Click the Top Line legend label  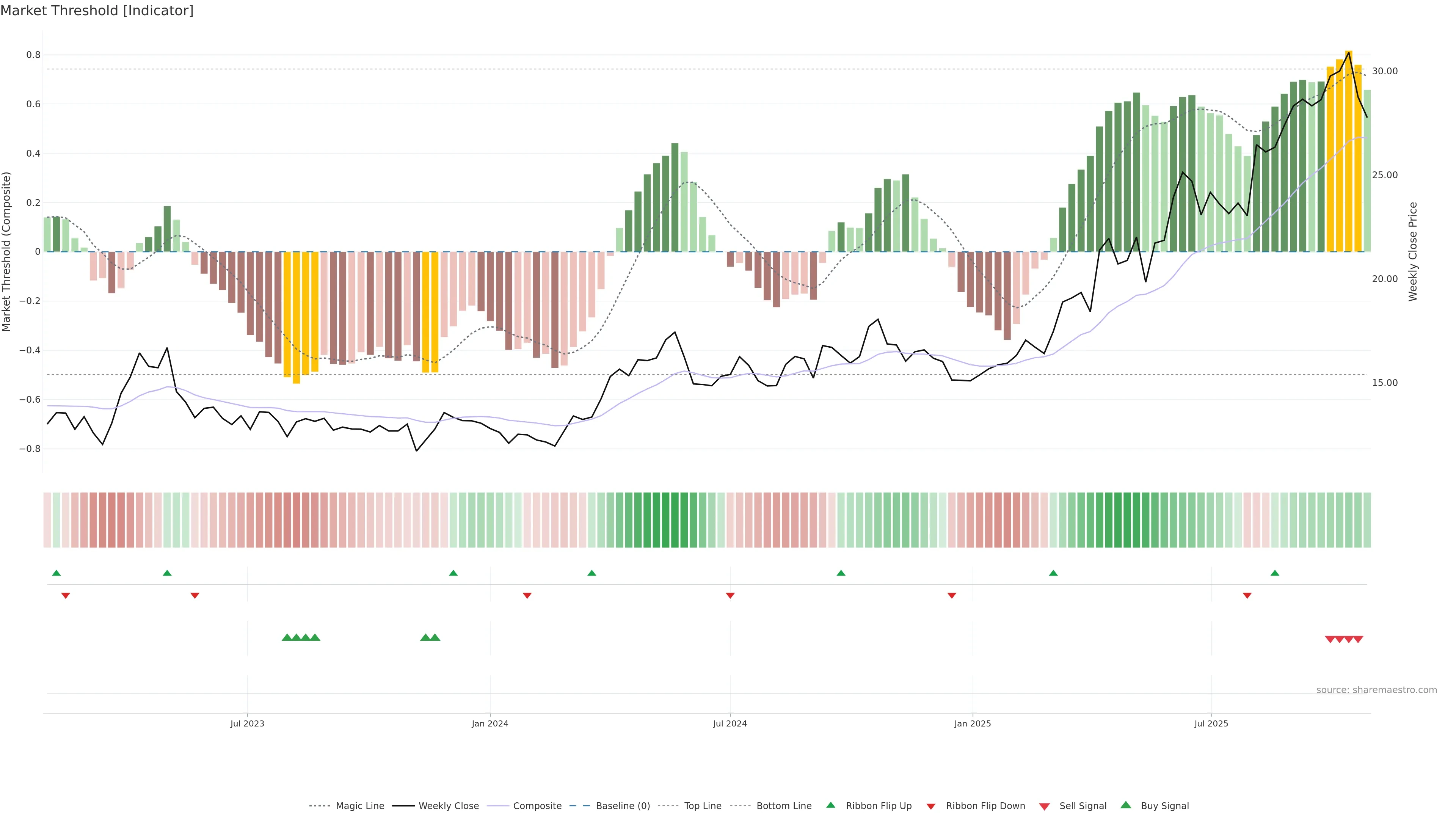click(x=703, y=806)
